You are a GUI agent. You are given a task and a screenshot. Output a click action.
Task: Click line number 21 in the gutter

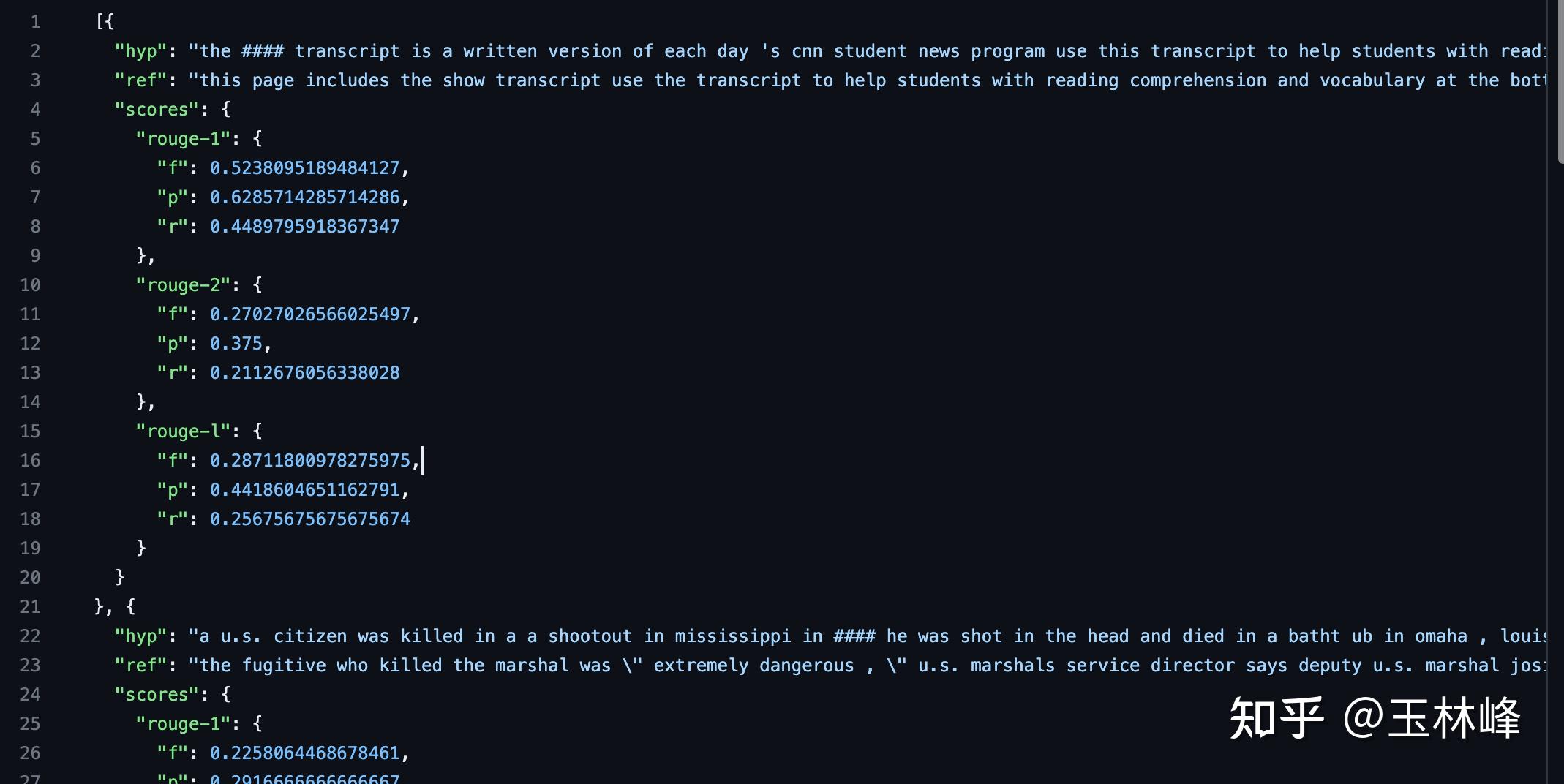click(x=30, y=607)
